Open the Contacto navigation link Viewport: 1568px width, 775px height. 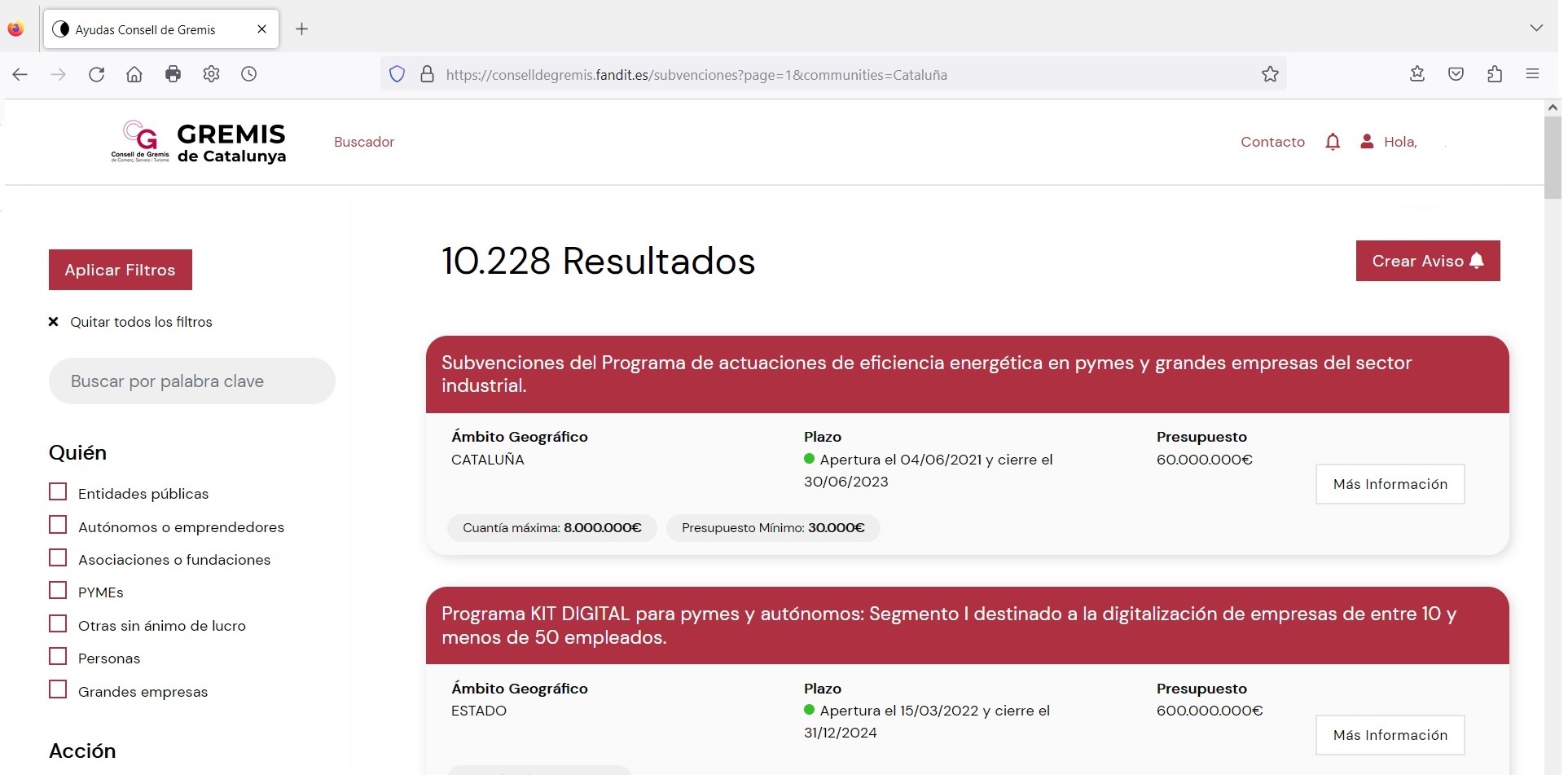[x=1272, y=142]
